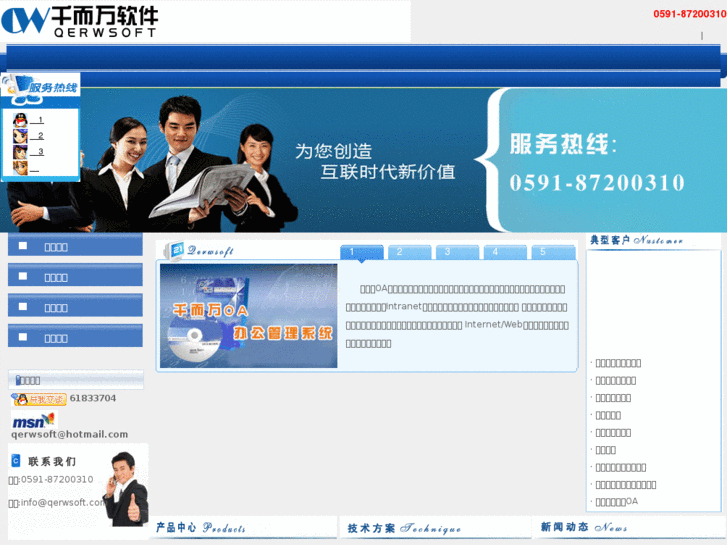Switch to showcase tab 5
The image size is (727, 545).
pos(554,252)
